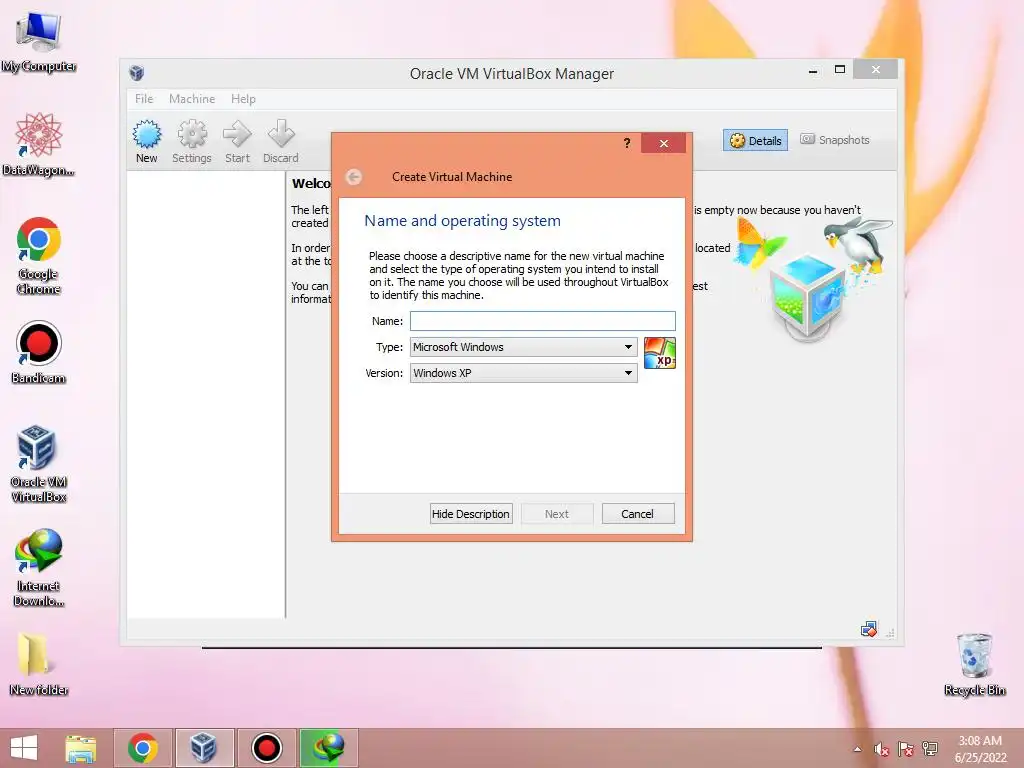Focus the Name input field
This screenshot has width=1024, height=768.
(543, 321)
